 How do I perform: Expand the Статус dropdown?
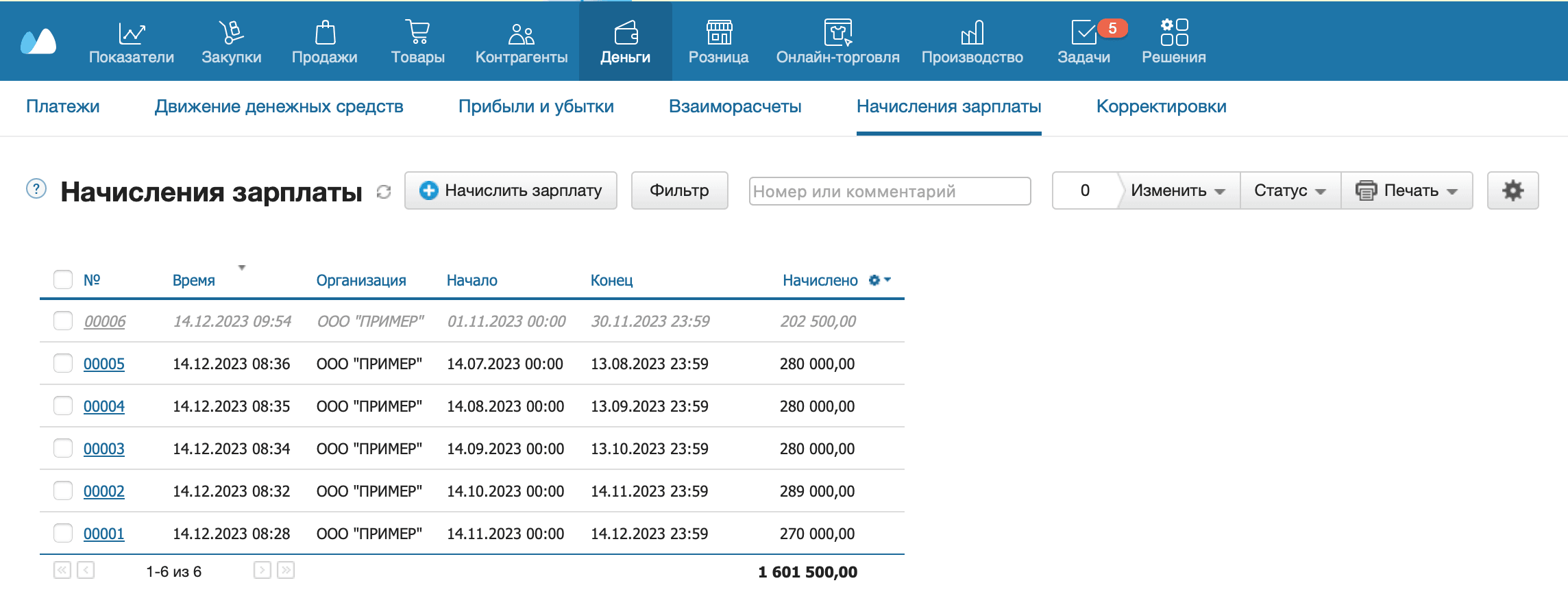(1290, 190)
